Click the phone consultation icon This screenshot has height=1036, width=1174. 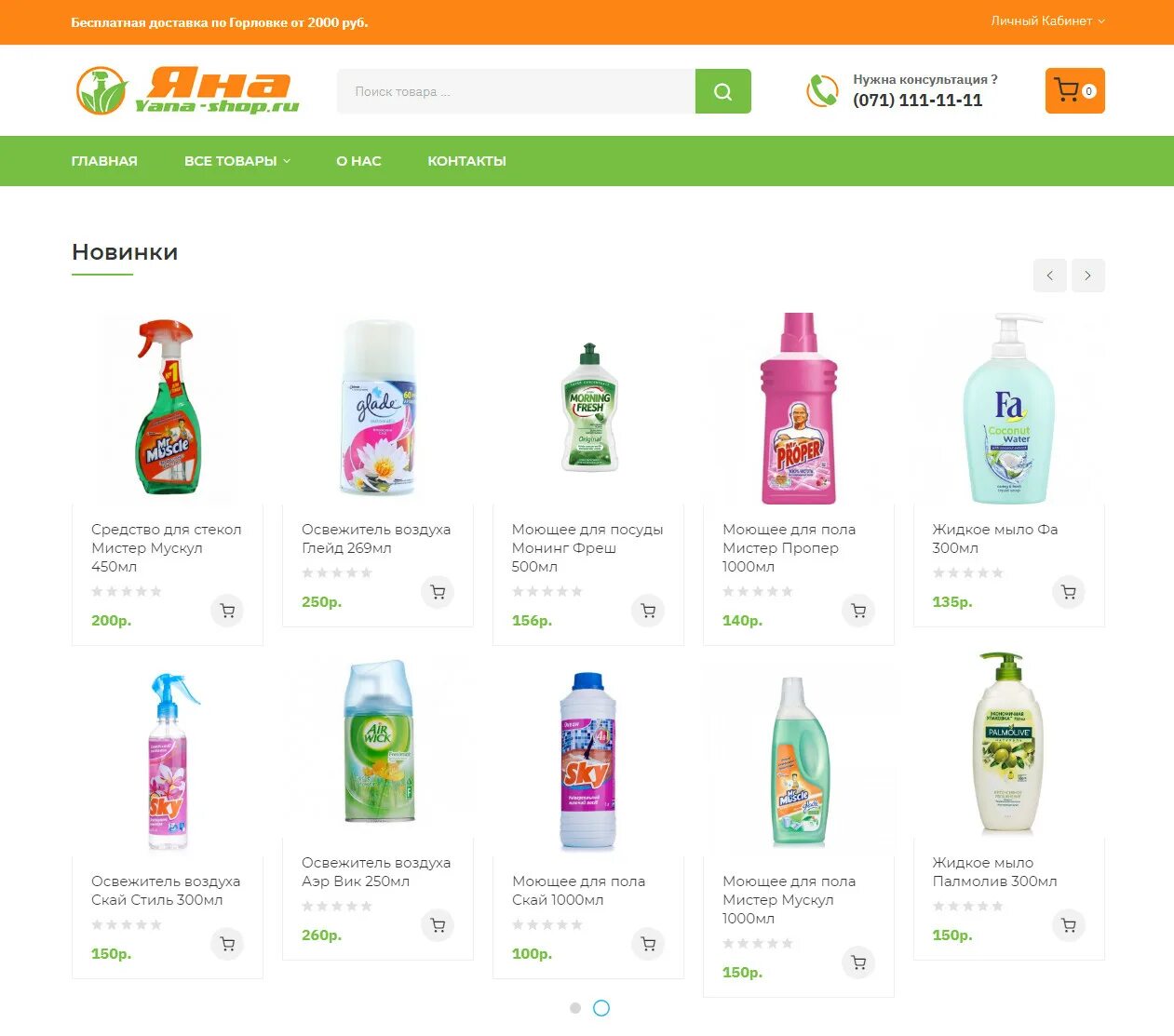coord(822,91)
